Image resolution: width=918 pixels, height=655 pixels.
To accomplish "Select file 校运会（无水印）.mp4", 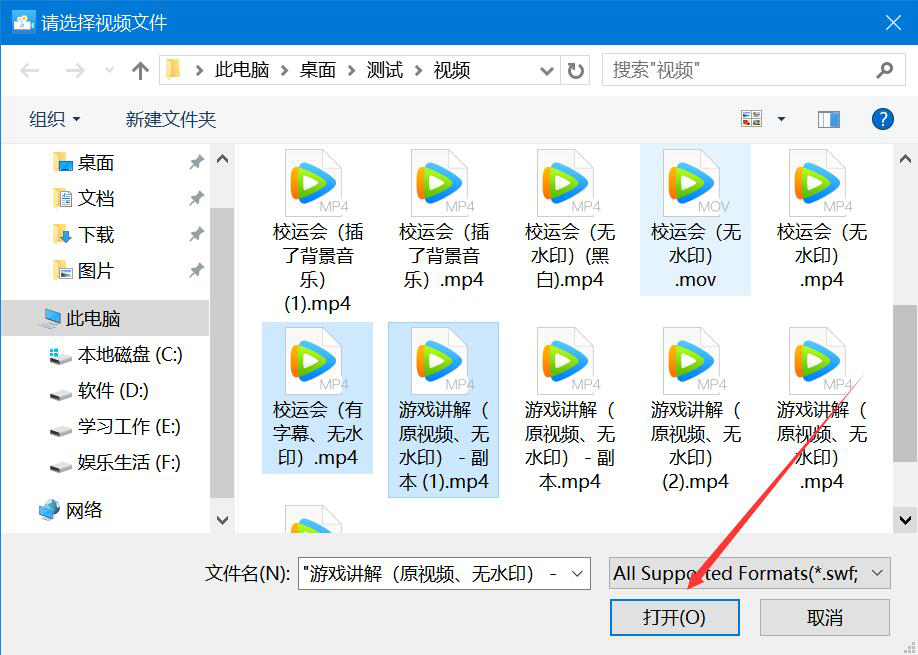I will tap(821, 220).
